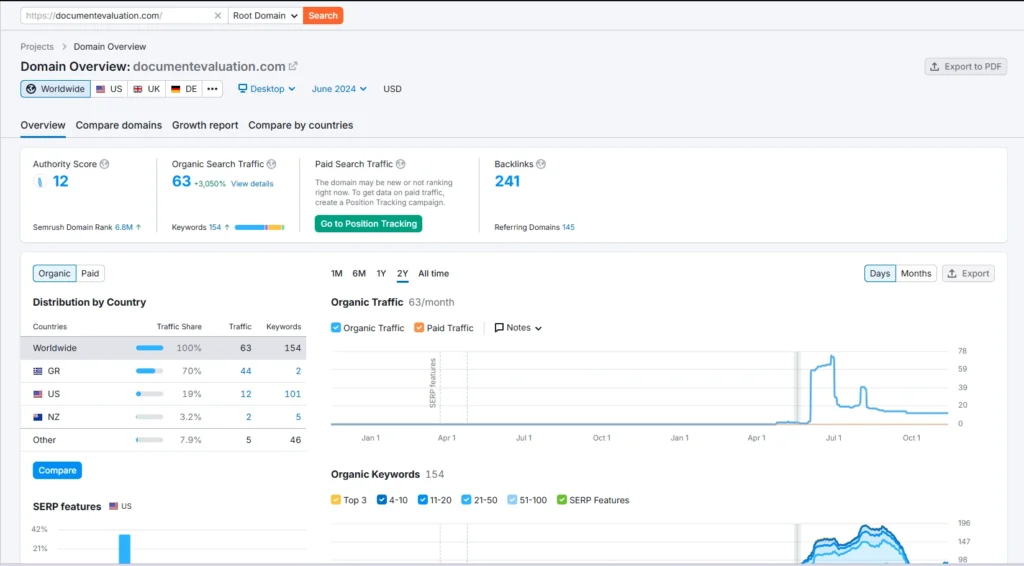This screenshot has width=1024, height=566.
Task: Open View details link for organic traffic
Action: [252, 184]
